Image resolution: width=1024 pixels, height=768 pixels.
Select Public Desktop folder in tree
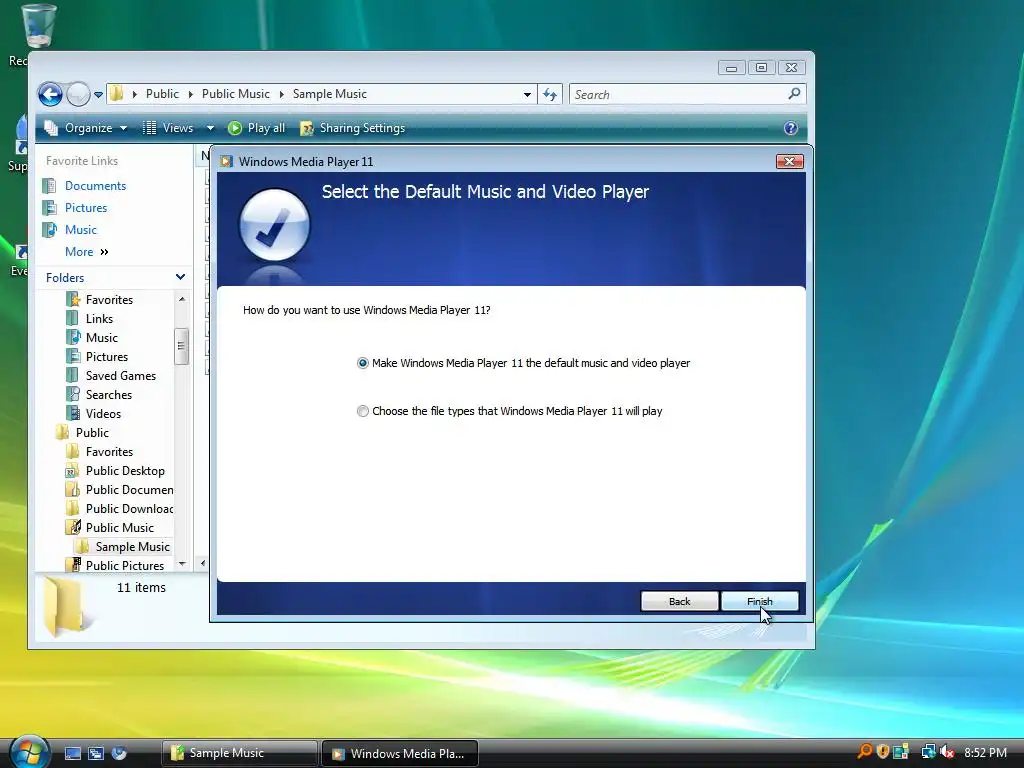125,471
